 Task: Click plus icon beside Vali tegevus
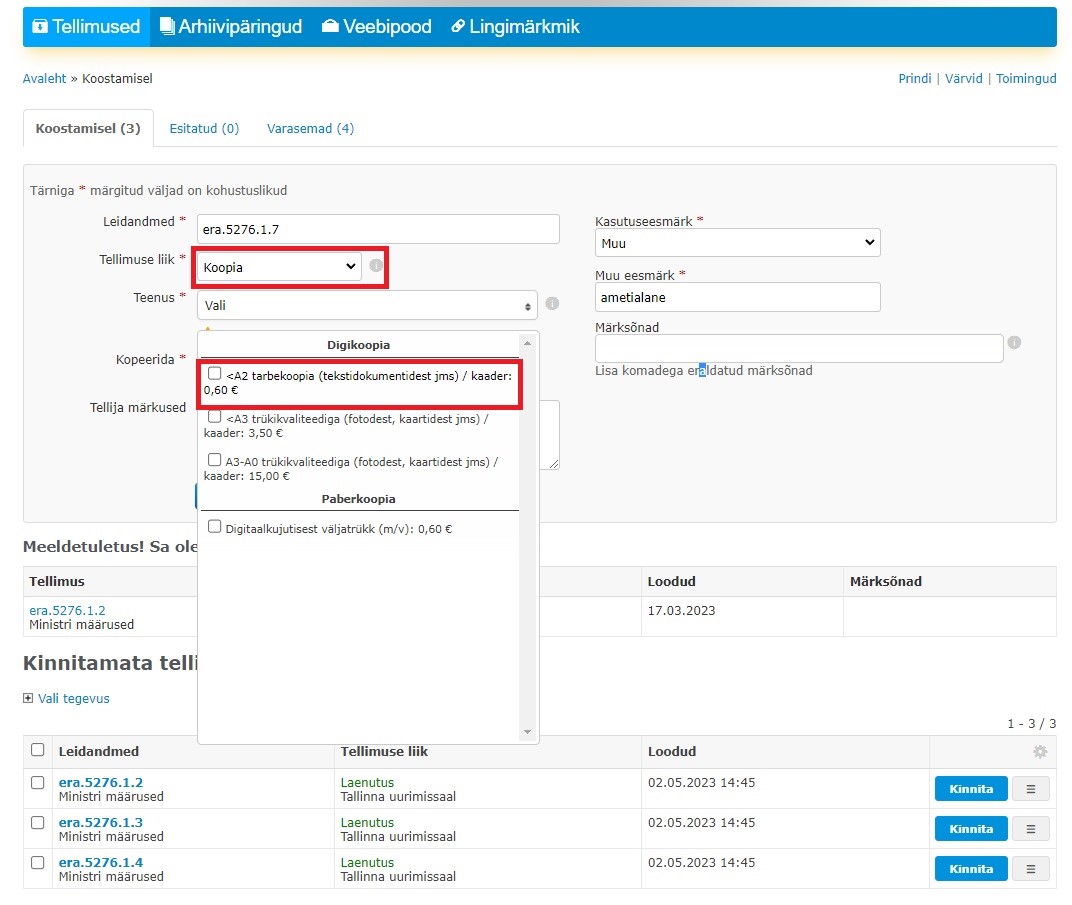tap(28, 699)
